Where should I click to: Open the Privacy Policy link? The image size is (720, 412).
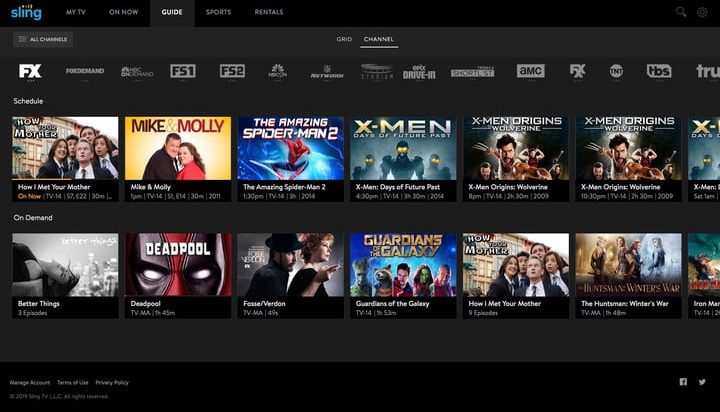point(112,383)
